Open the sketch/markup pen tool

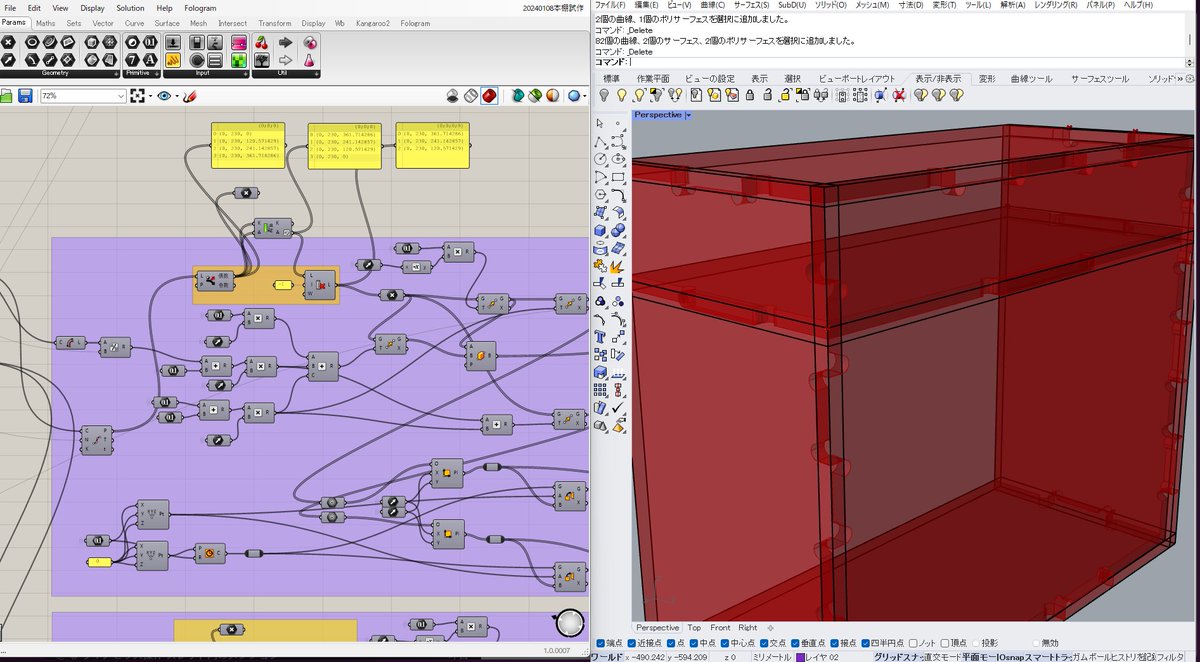pos(190,96)
